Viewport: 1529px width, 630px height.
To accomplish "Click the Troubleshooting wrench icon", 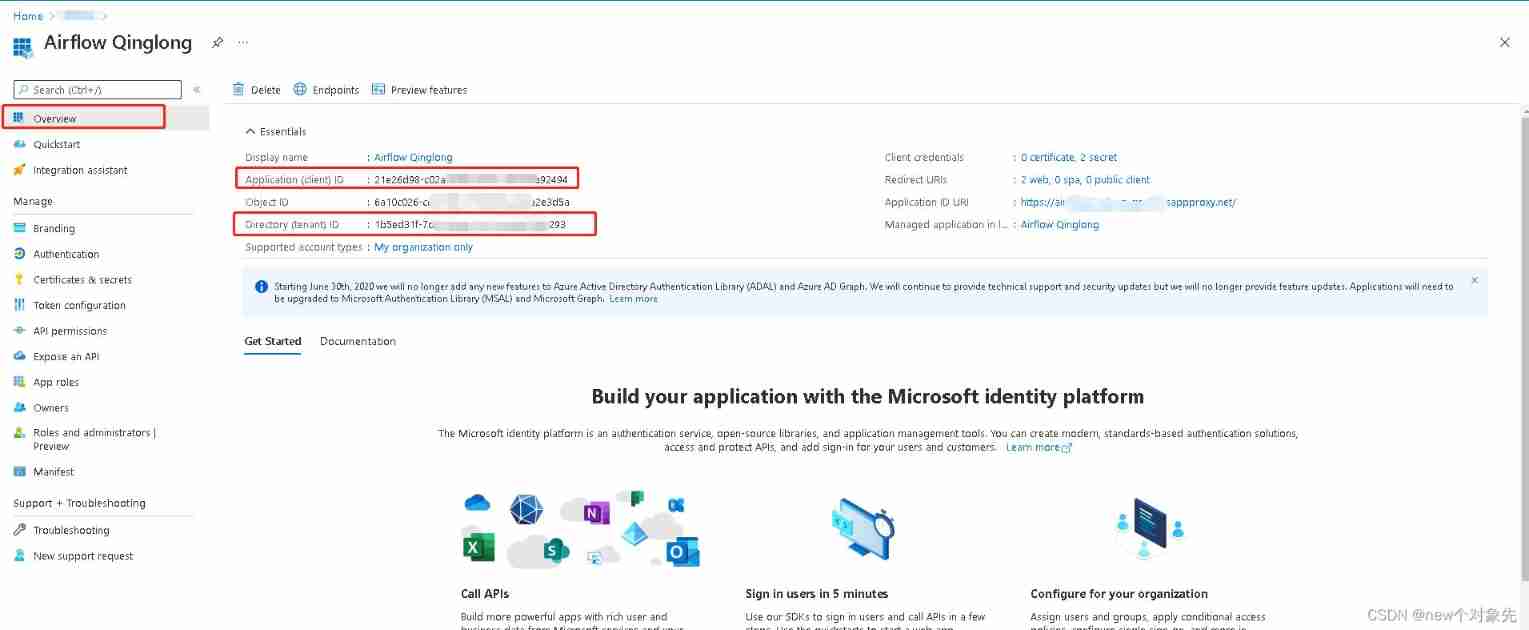I will click(19, 530).
